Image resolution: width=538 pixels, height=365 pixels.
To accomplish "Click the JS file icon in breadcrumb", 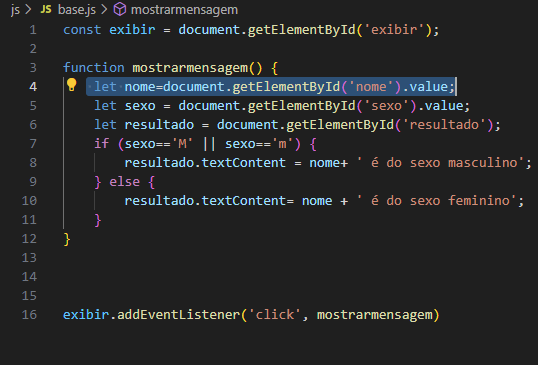I will click(46, 10).
